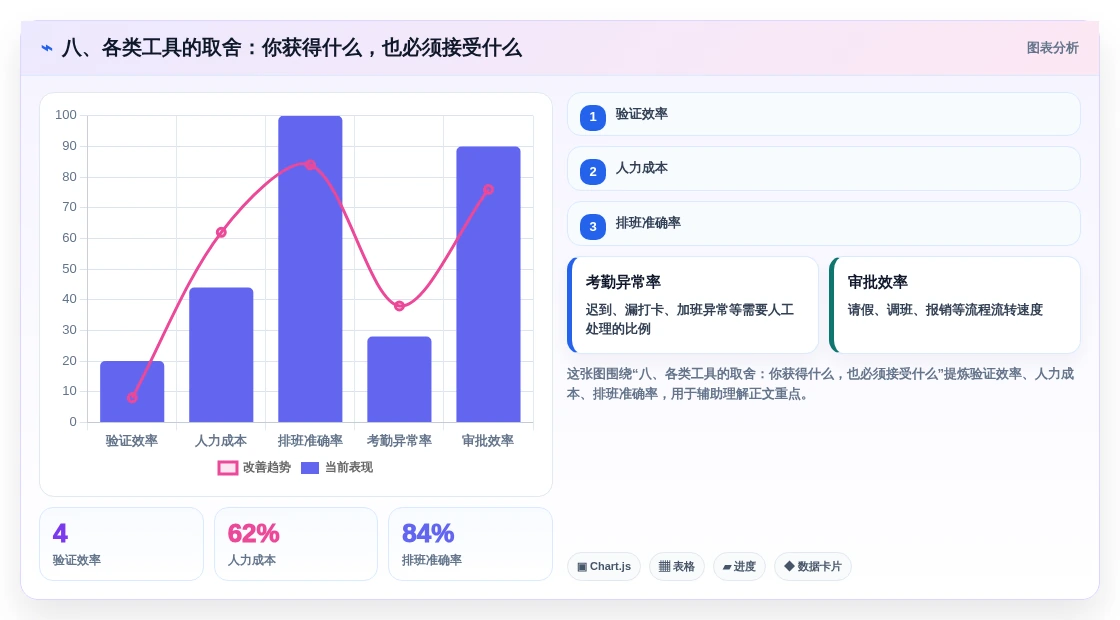Click the 考勤异常率 card title
The width and height of the screenshot is (1120, 620).
click(x=624, y=282)
